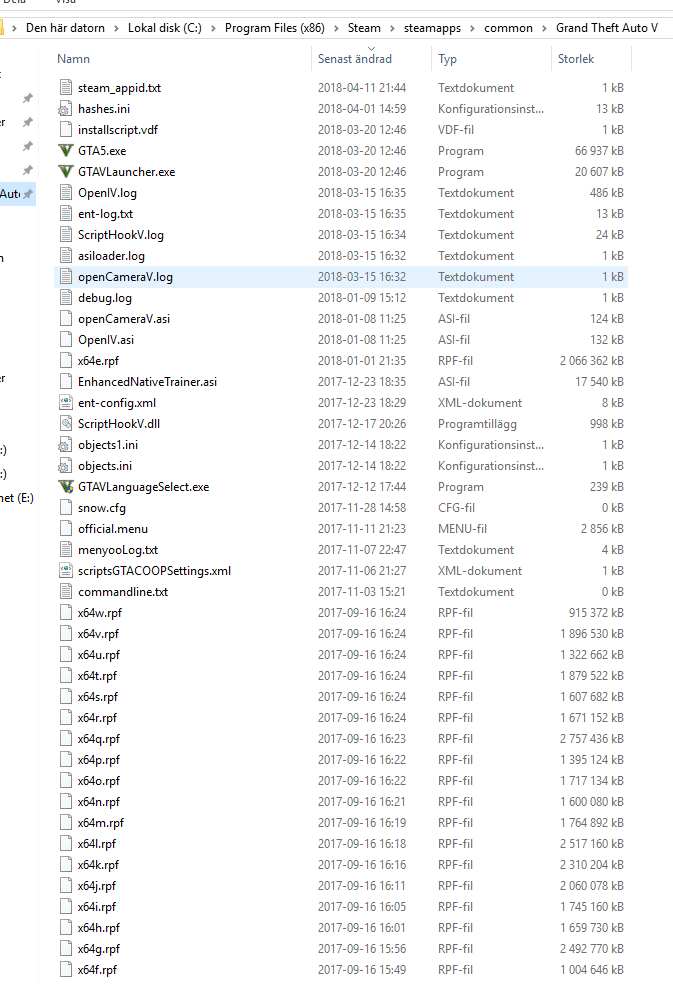Screen dimensions: 673x1000
Task: Click the openCameraV.asi file icon
Action: pos(65,319)
